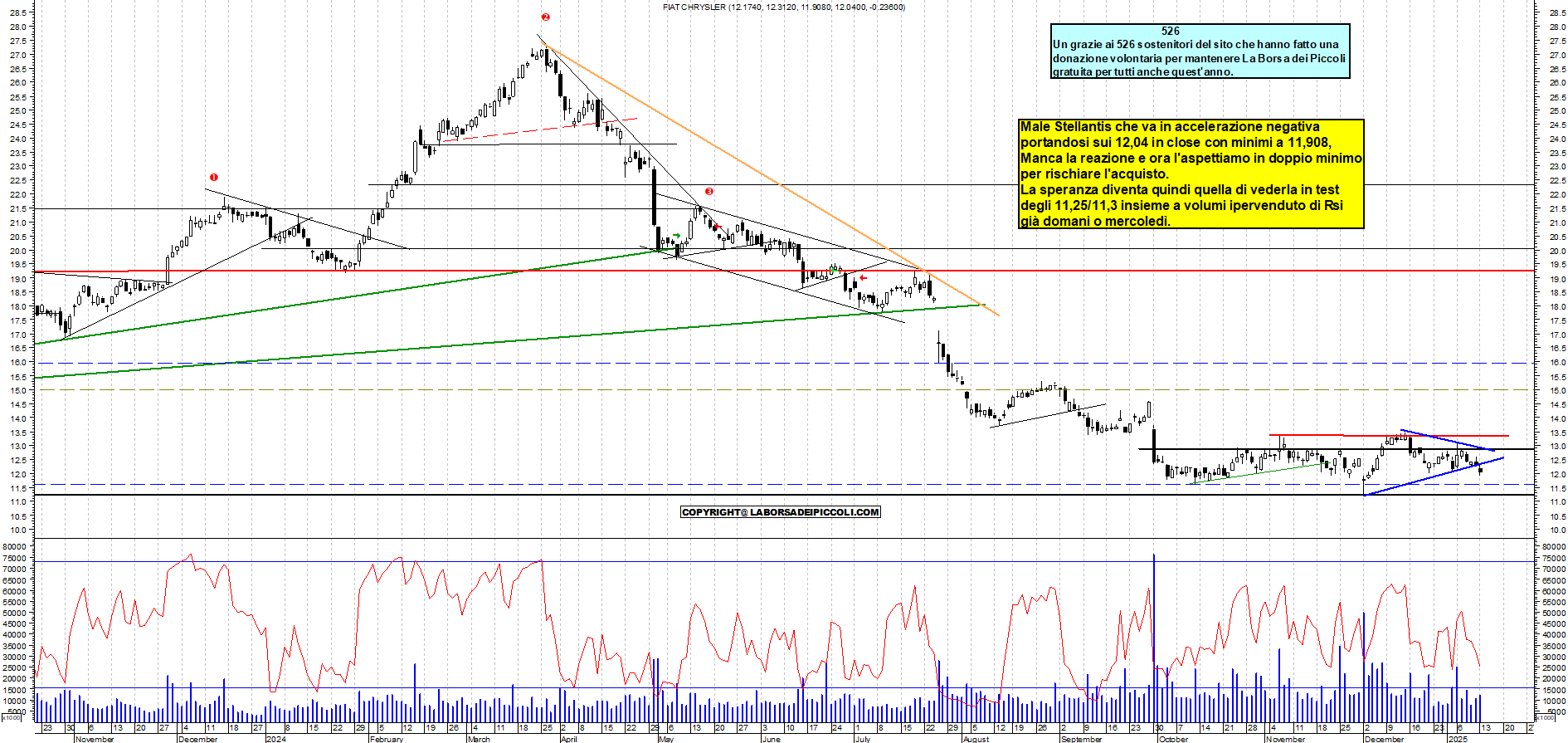The height and width of the screenshot is (743, 1568).
Task: Click the line 'Un grazie ai 526 sostenitori'
Action: click(x=1195, y=44)
